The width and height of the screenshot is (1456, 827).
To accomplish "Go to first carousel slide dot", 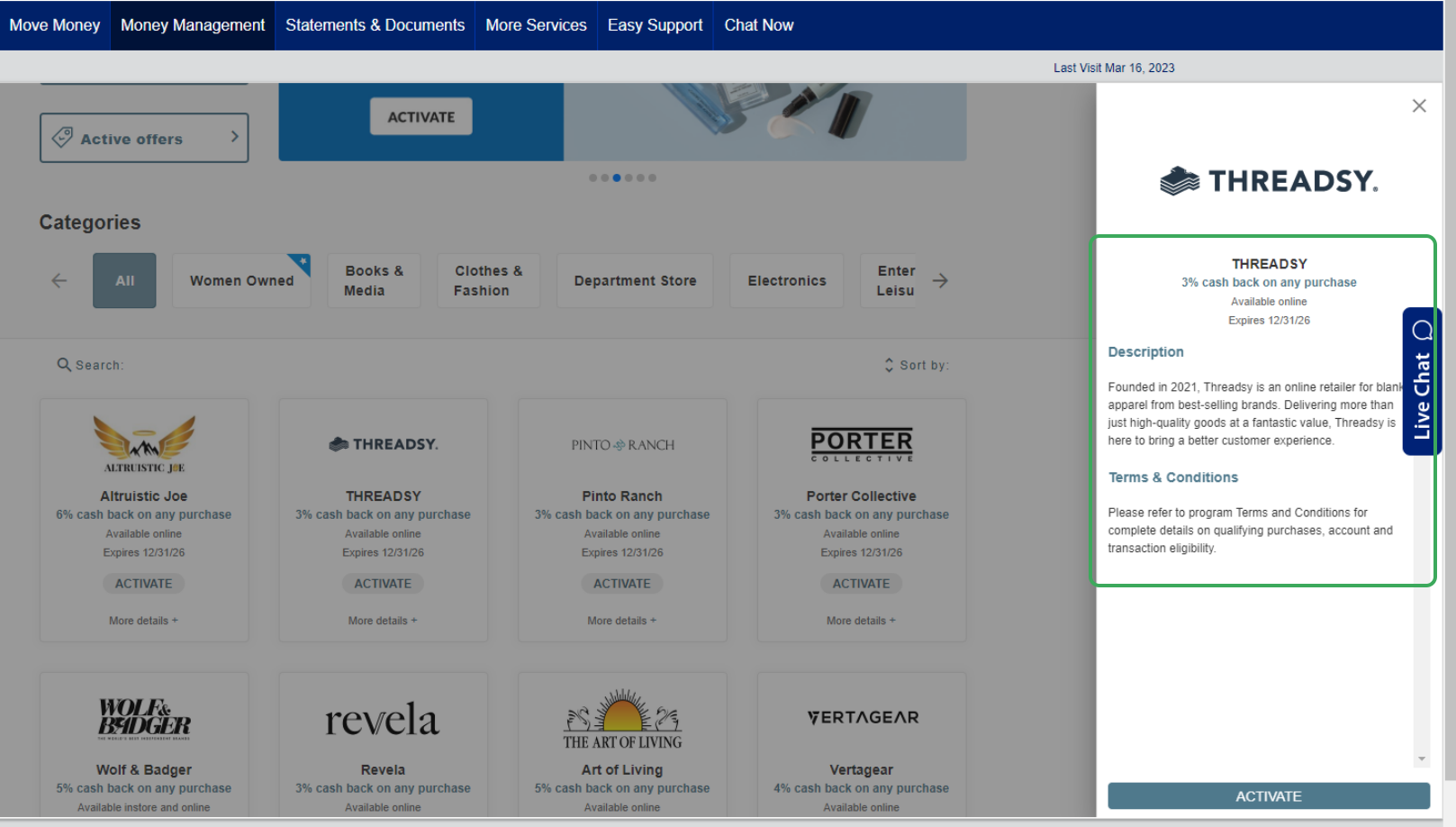I will click(592, 177).
